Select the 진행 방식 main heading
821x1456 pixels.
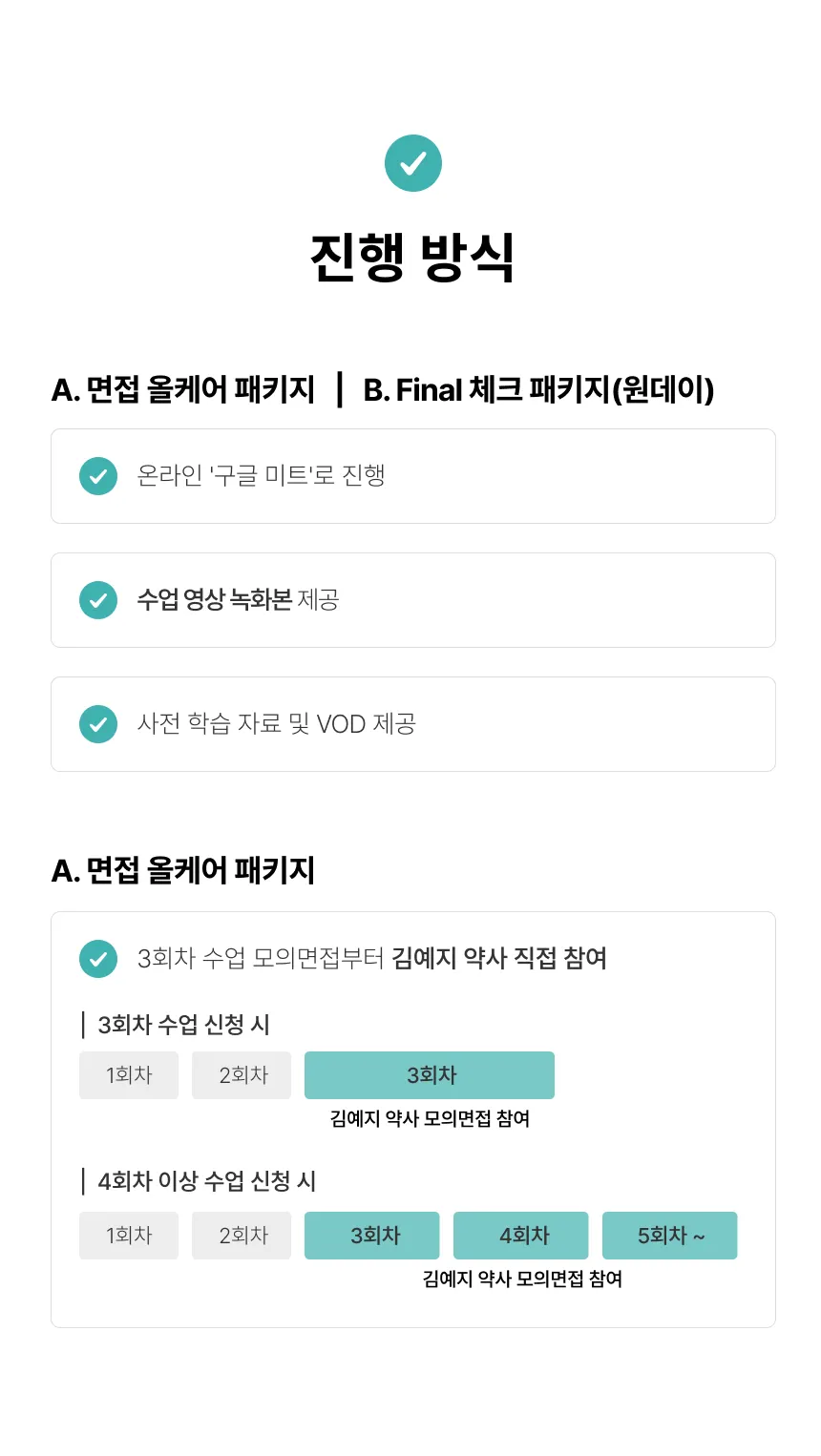coord(412,258)
